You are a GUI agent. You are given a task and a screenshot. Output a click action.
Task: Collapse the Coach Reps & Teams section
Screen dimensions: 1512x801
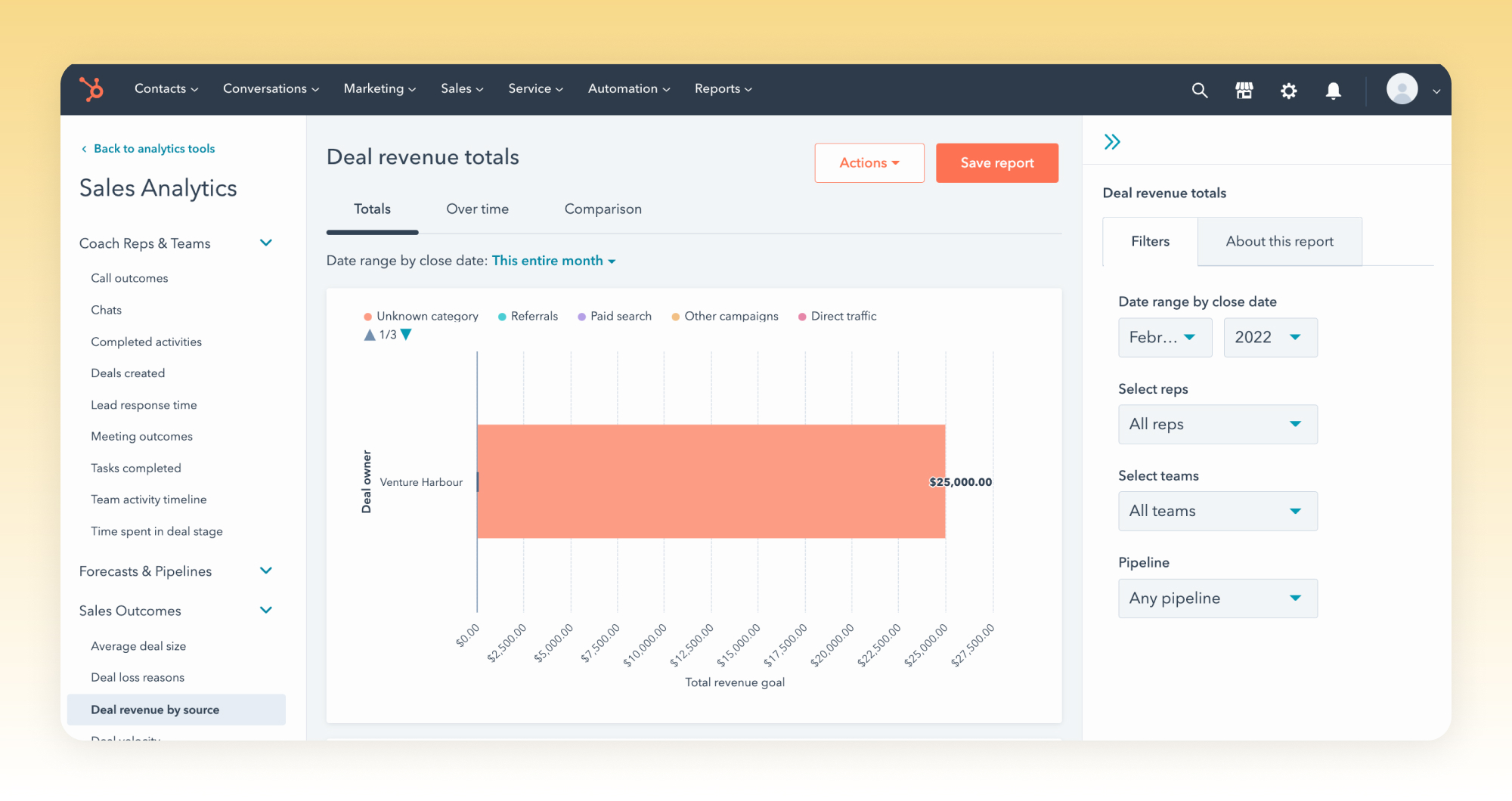coord(266,243)
